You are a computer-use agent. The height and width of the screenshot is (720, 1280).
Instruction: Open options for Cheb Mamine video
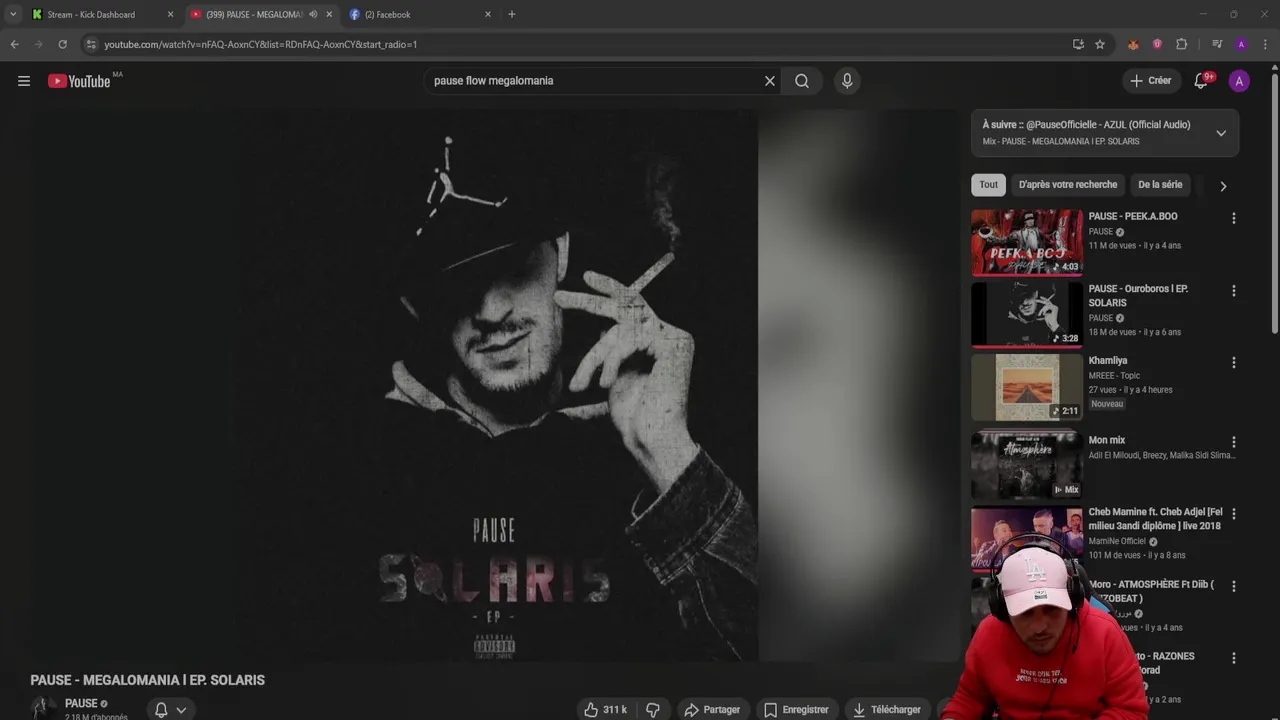pyautogui.click(x=1233, y=514)
